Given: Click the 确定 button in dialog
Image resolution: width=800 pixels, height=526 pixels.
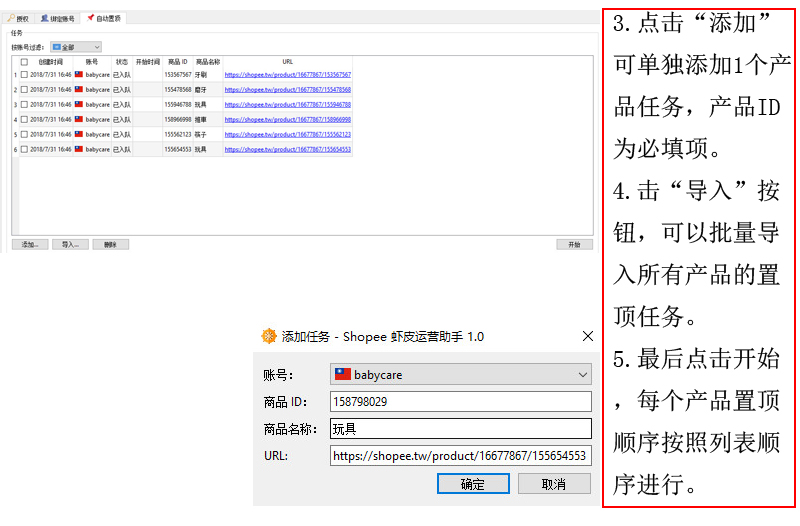Looking at the screenshot, I should point(473,484).
